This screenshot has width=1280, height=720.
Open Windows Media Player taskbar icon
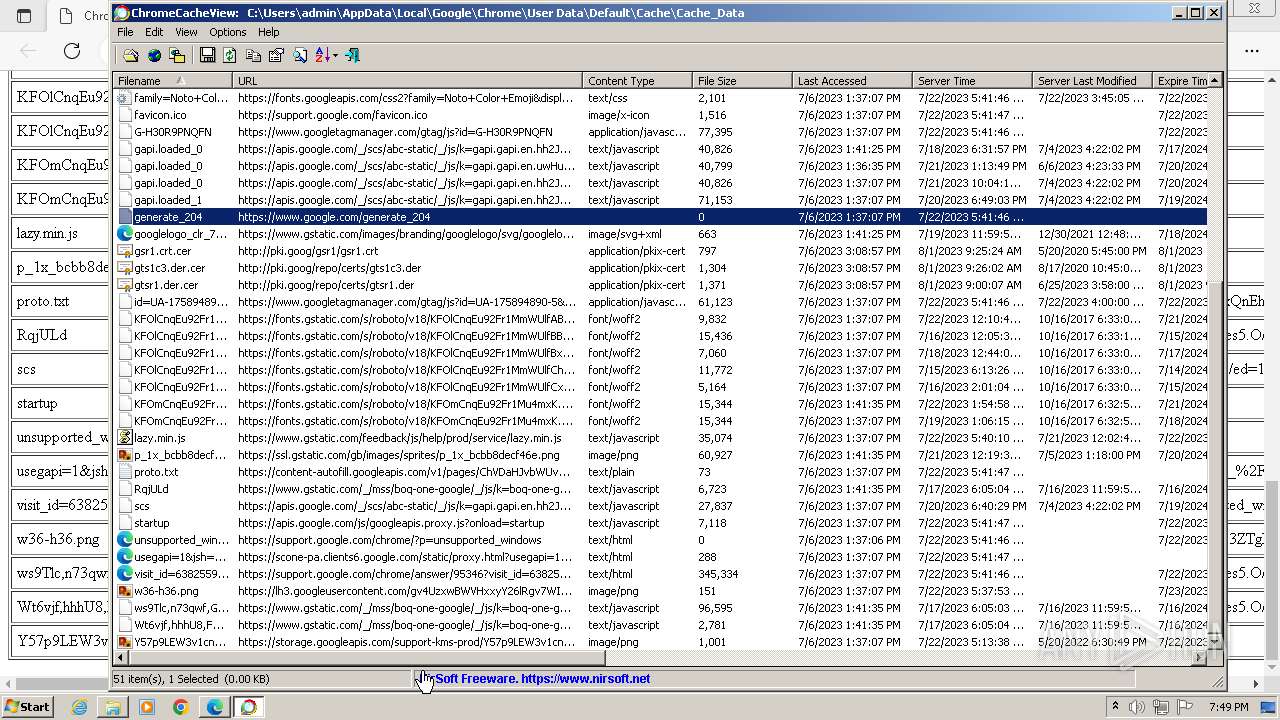coord(147,707)
